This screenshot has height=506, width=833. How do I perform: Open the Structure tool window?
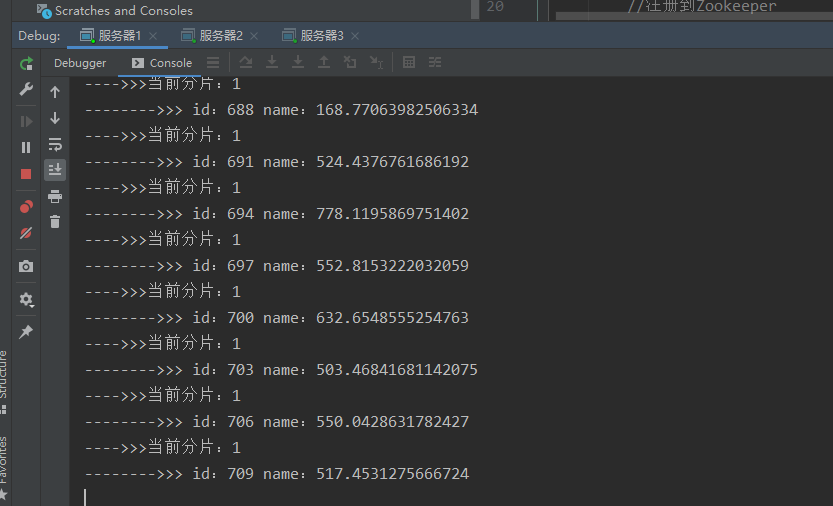point(4,382)
